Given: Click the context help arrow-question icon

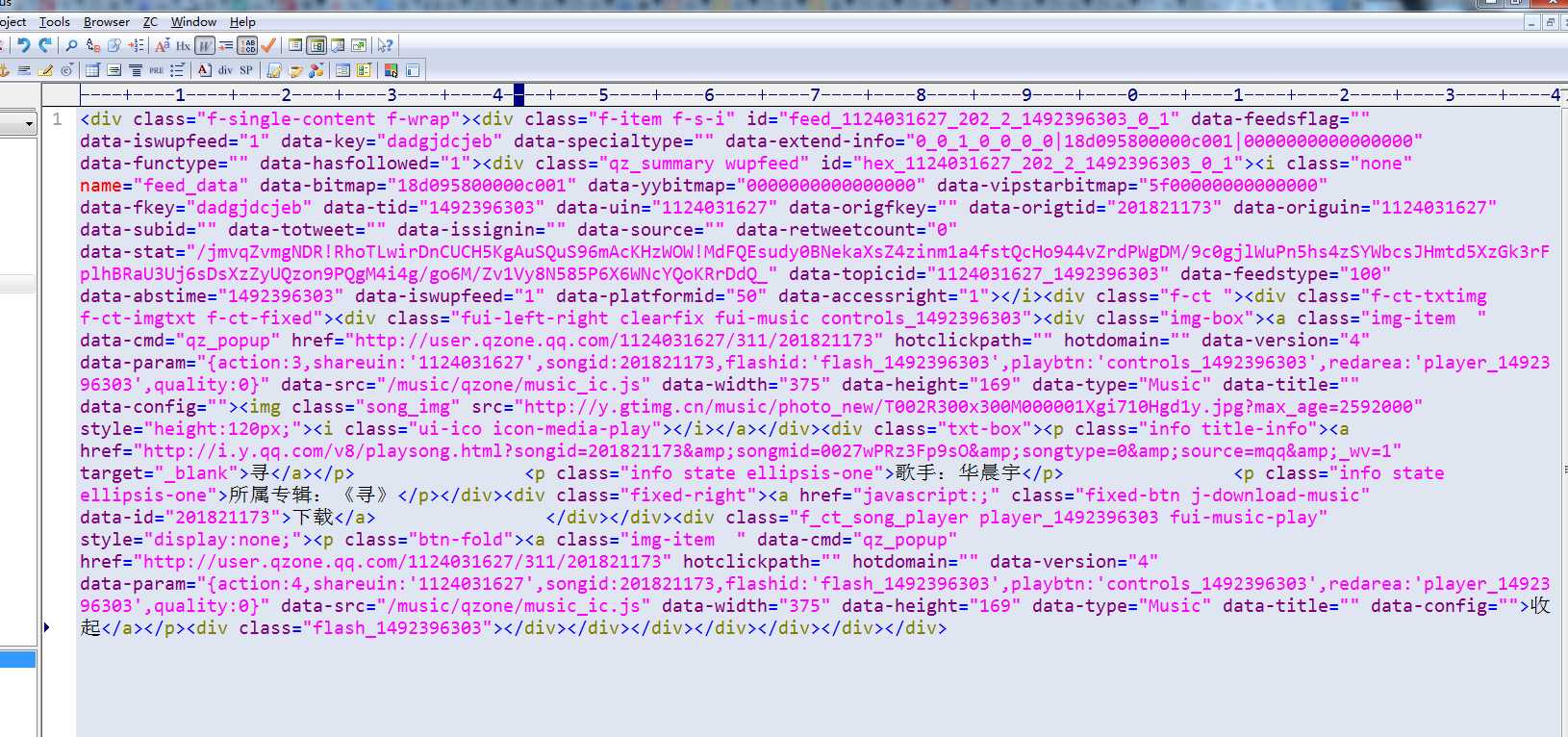Looking at the screenshot, I should tap(385, 45).
